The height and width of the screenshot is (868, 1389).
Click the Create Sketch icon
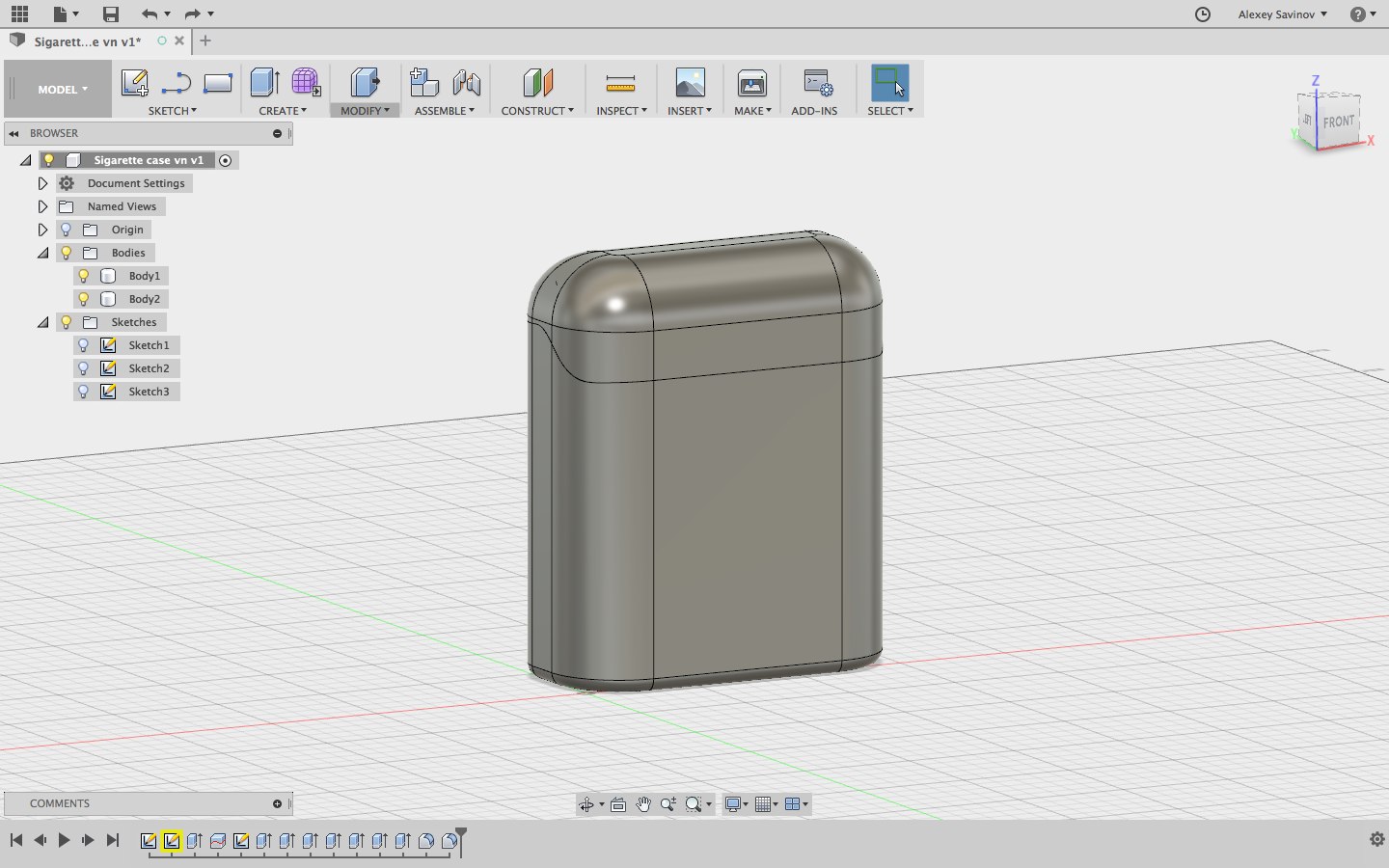(134, 83)
